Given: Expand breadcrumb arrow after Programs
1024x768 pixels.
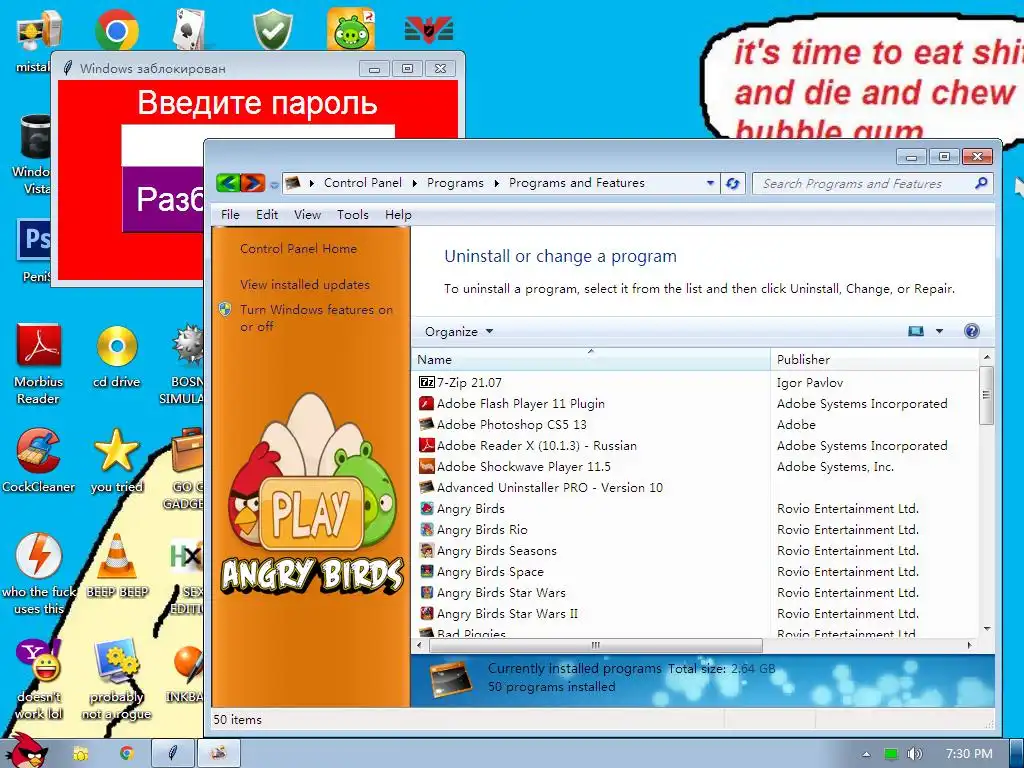Looking at the screenshot, I should 496,184.
